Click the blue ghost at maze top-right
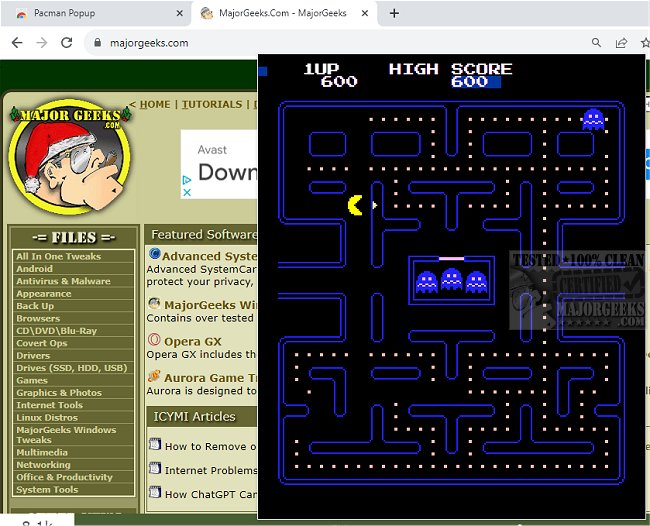 [593, 119]
